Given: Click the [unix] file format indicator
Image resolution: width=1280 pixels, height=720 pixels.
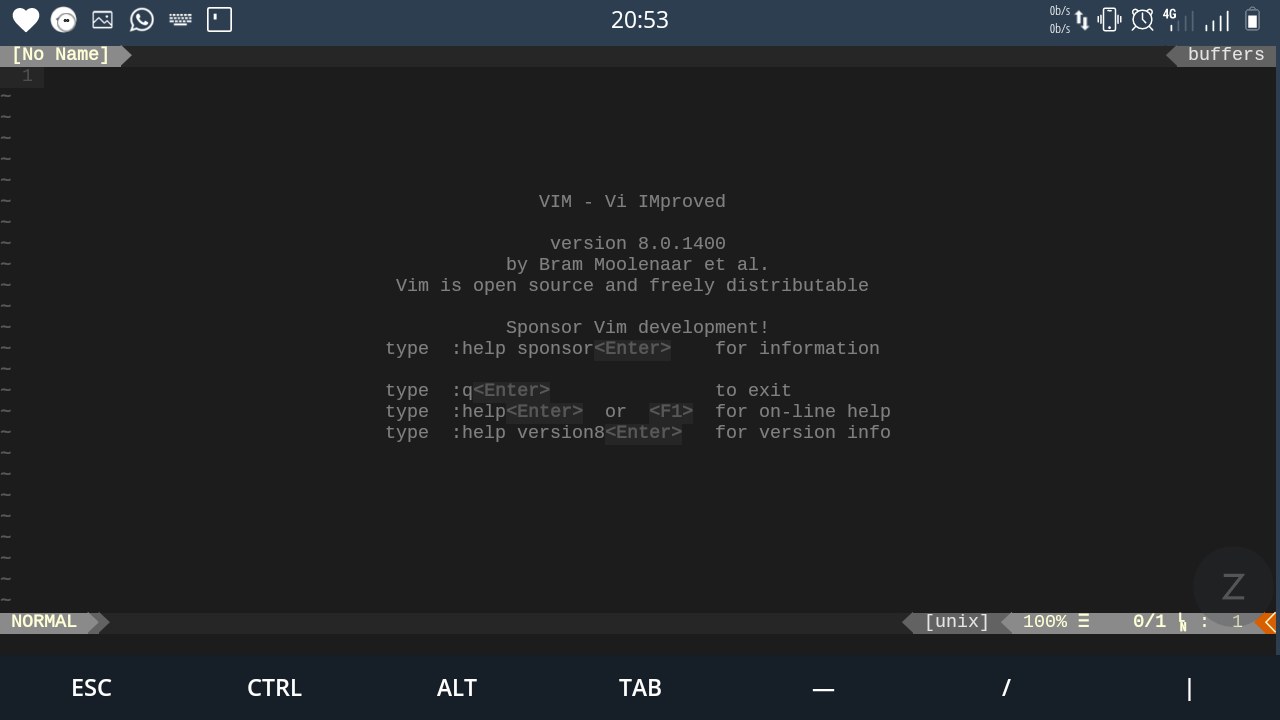Looking at the screenshot, I should click(x=957, y=622).
